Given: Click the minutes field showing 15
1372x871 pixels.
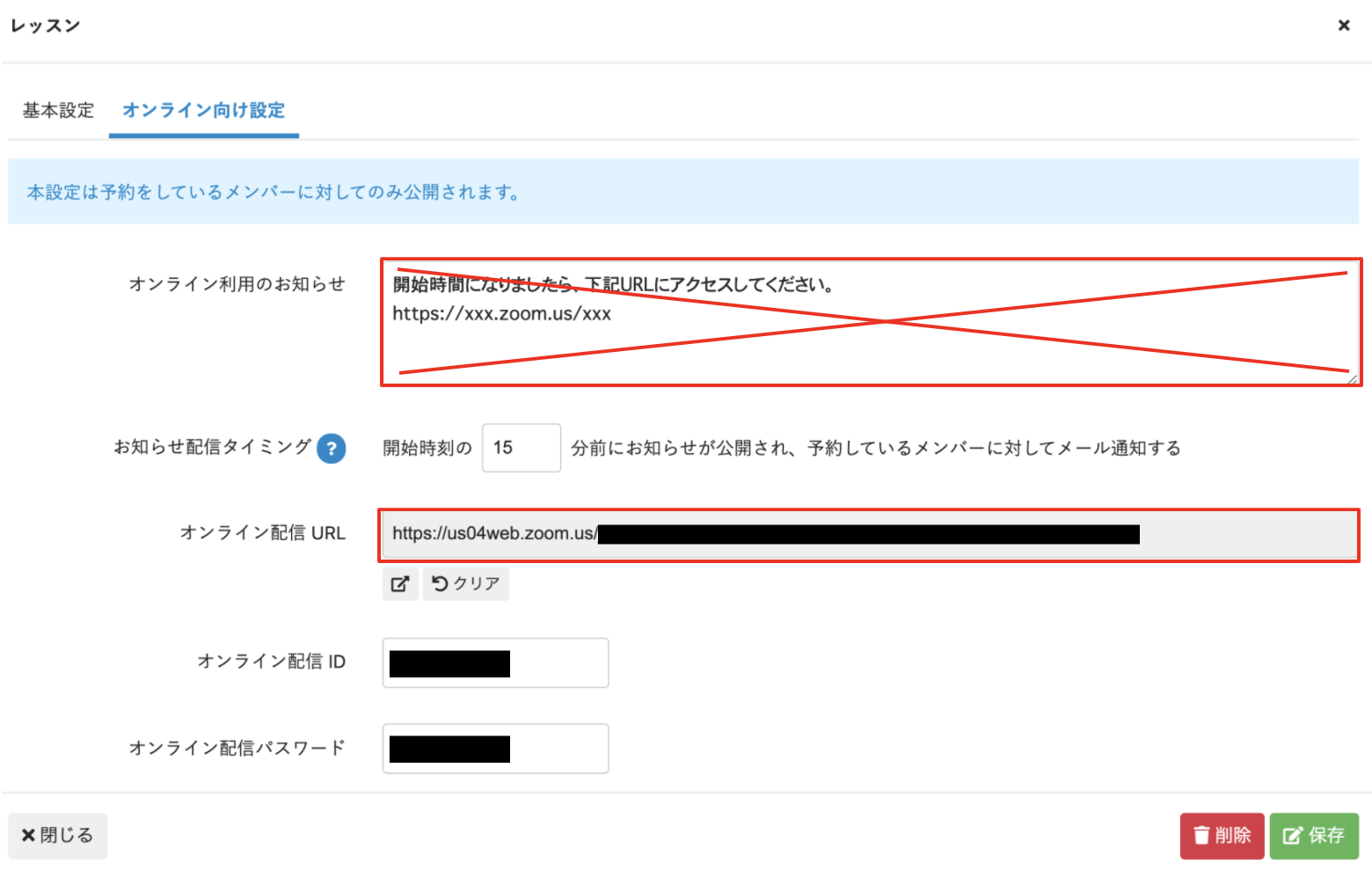Looking at the screenshot, I should (521, 448).
